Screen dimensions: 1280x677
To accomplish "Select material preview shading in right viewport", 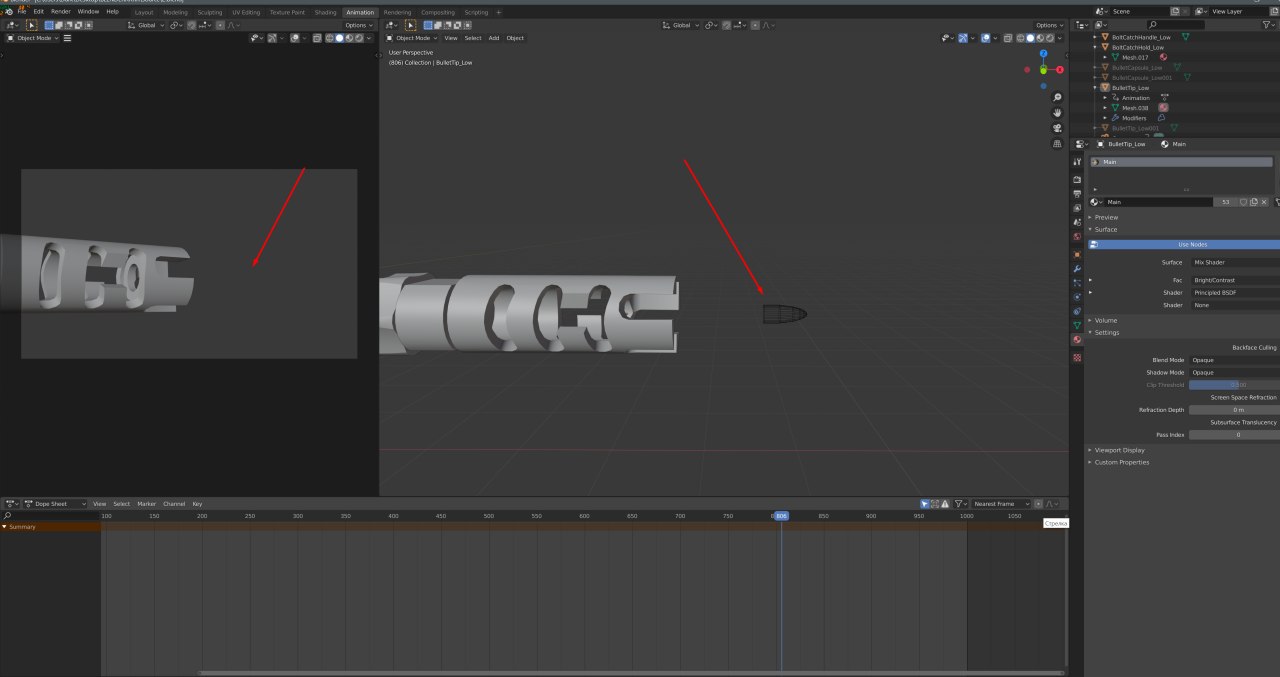I will coord(1040,38).
